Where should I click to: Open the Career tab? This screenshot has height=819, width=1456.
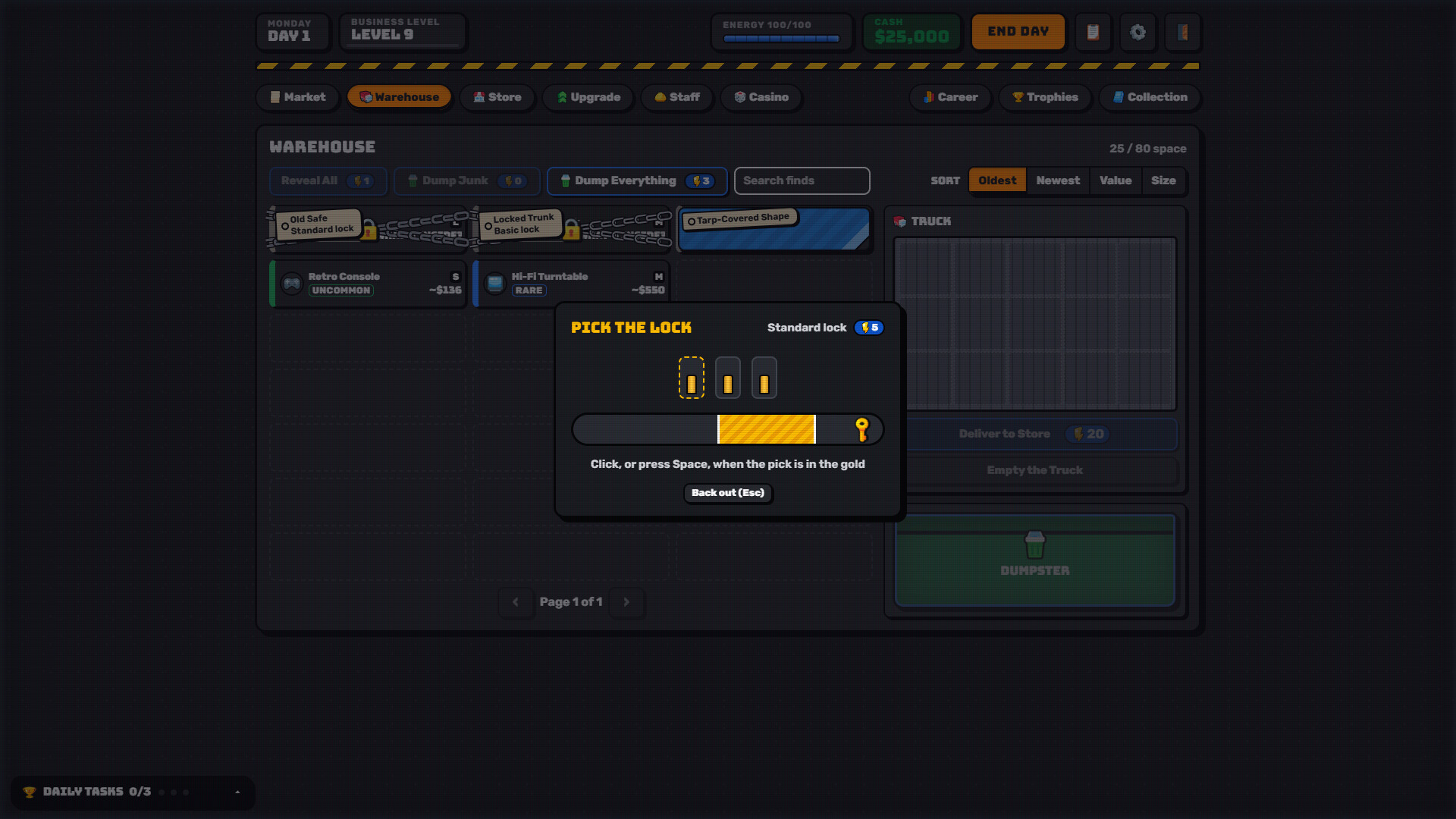(950, 97)
